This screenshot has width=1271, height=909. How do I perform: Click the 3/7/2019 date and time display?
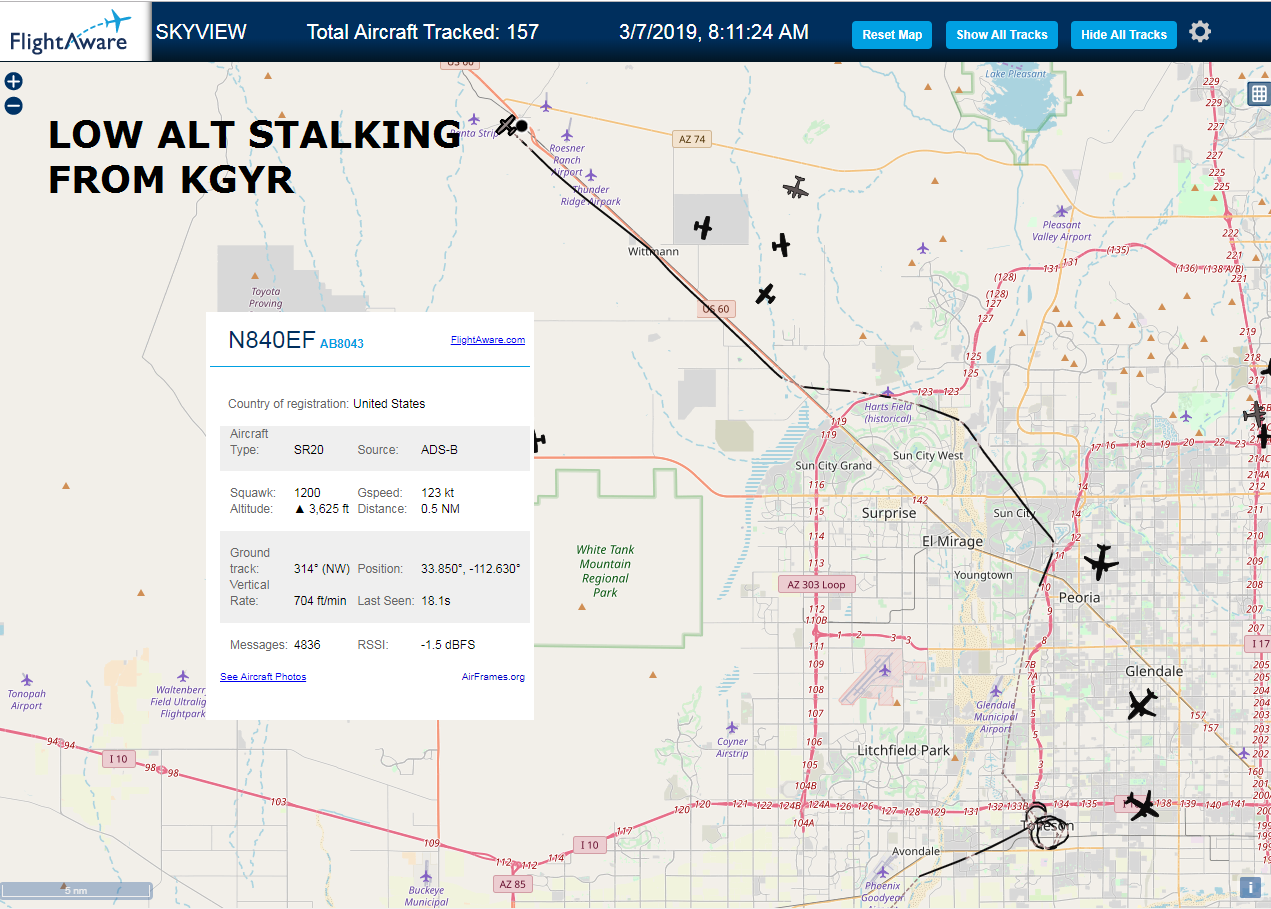(714, 32)
